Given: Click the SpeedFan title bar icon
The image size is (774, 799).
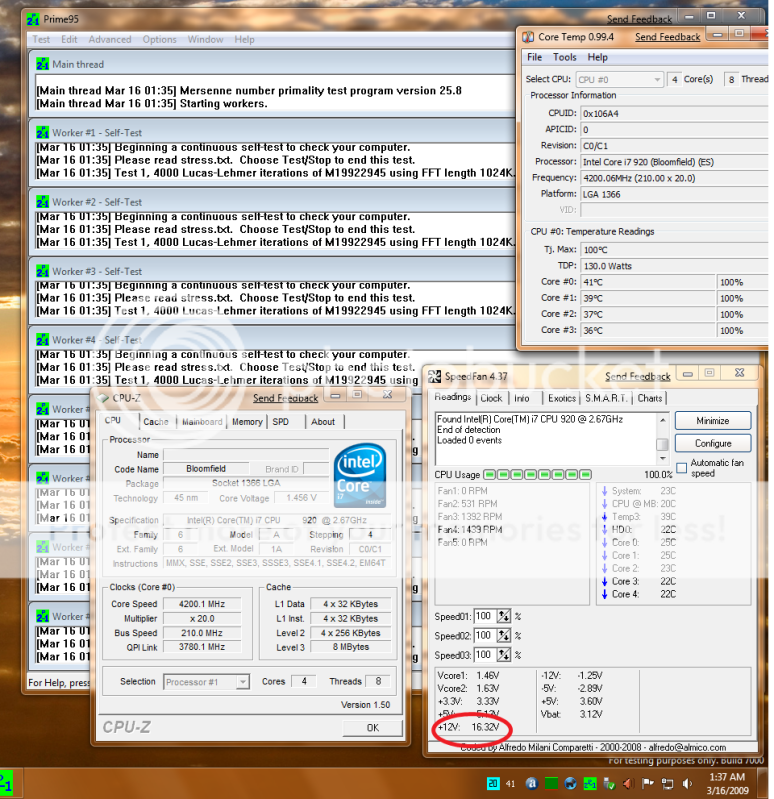Looking at the screenshot, I should coord(435,377).
